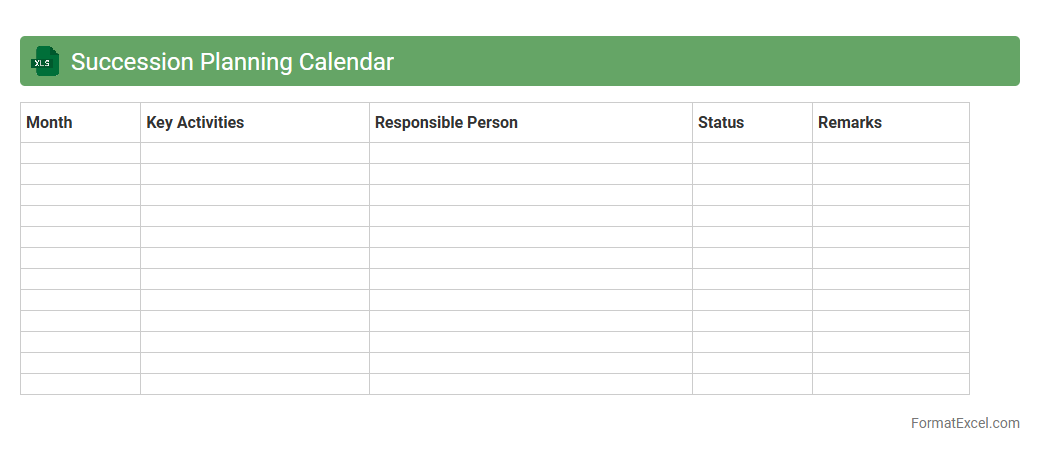Click the green XLS file icon
The height and width of the screenshot is (452, 1040).
[x=45, y=61]
